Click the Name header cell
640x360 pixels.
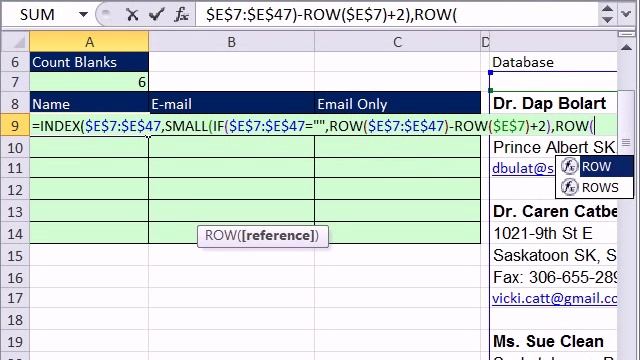89,104
